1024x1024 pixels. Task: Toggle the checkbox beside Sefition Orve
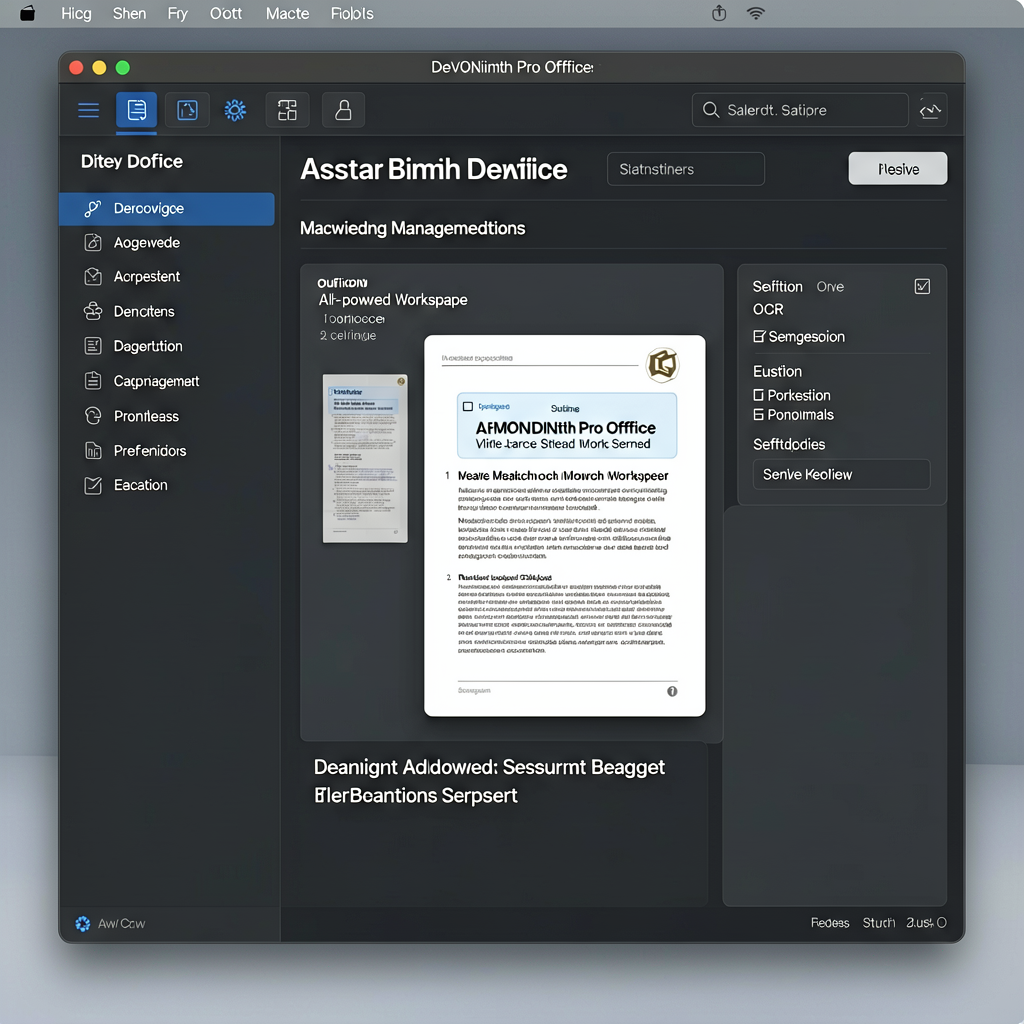point(922,286)
